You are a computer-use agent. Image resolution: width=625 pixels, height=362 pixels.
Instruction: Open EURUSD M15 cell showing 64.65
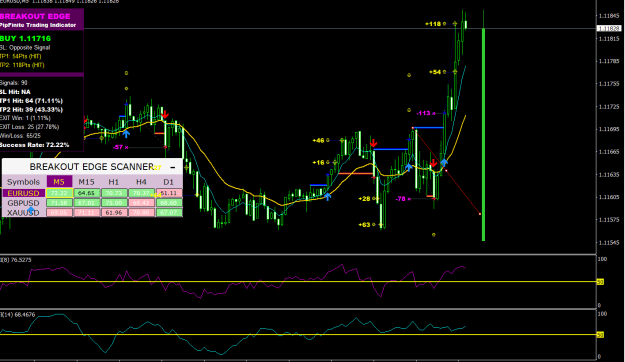point(86,193)
